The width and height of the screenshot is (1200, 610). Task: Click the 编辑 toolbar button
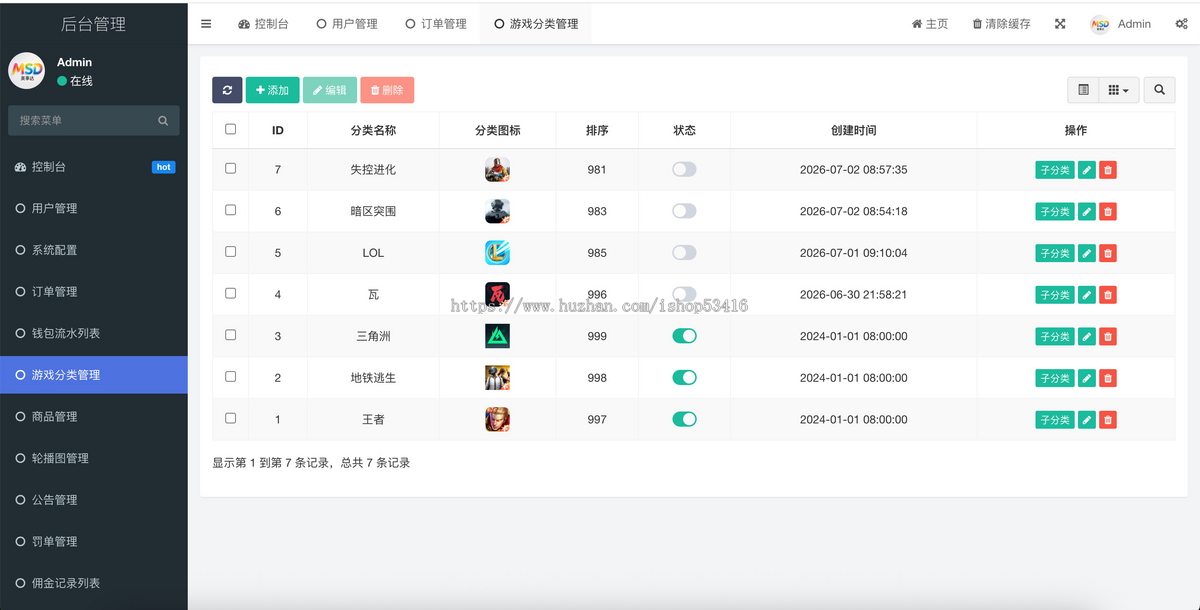point(329,90)
